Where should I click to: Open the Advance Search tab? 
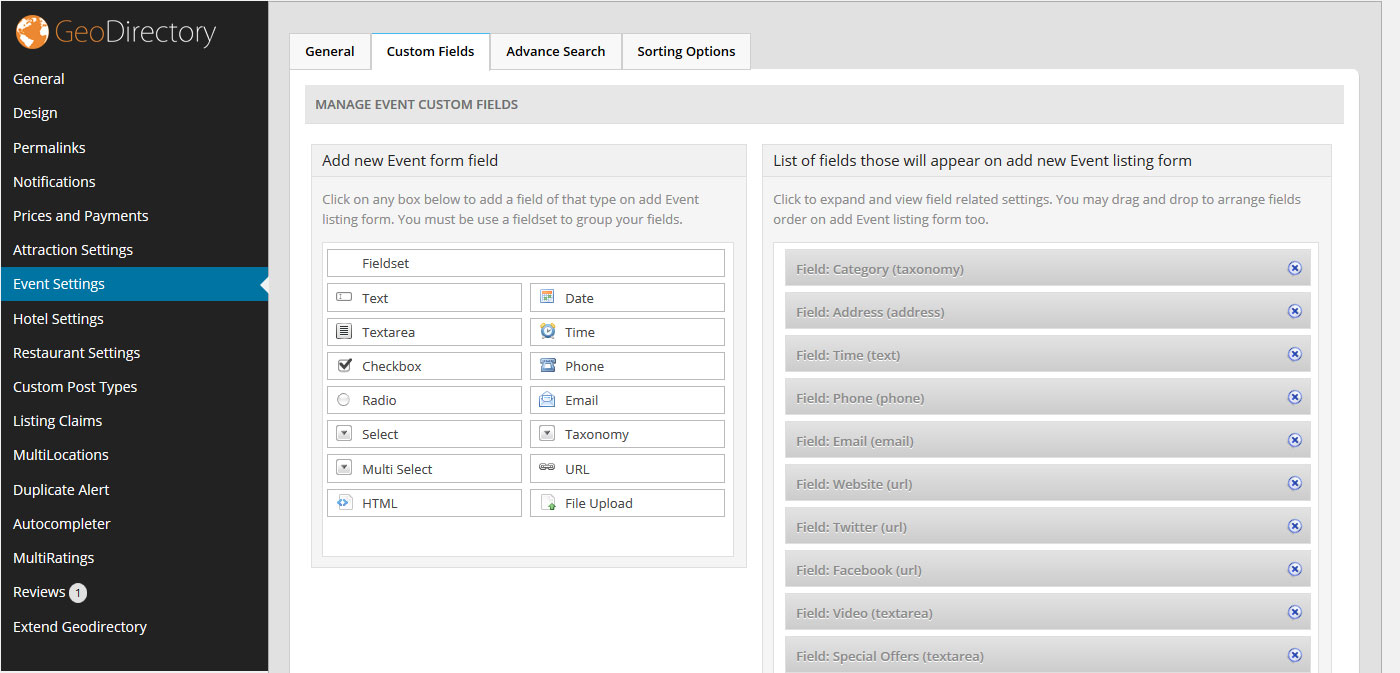coord(555,51)
